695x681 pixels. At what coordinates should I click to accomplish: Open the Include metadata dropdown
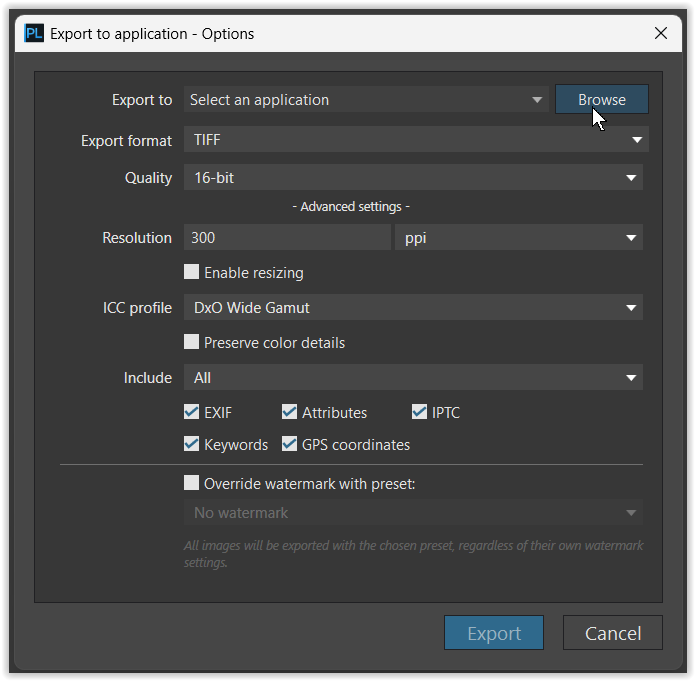point(412,378)
